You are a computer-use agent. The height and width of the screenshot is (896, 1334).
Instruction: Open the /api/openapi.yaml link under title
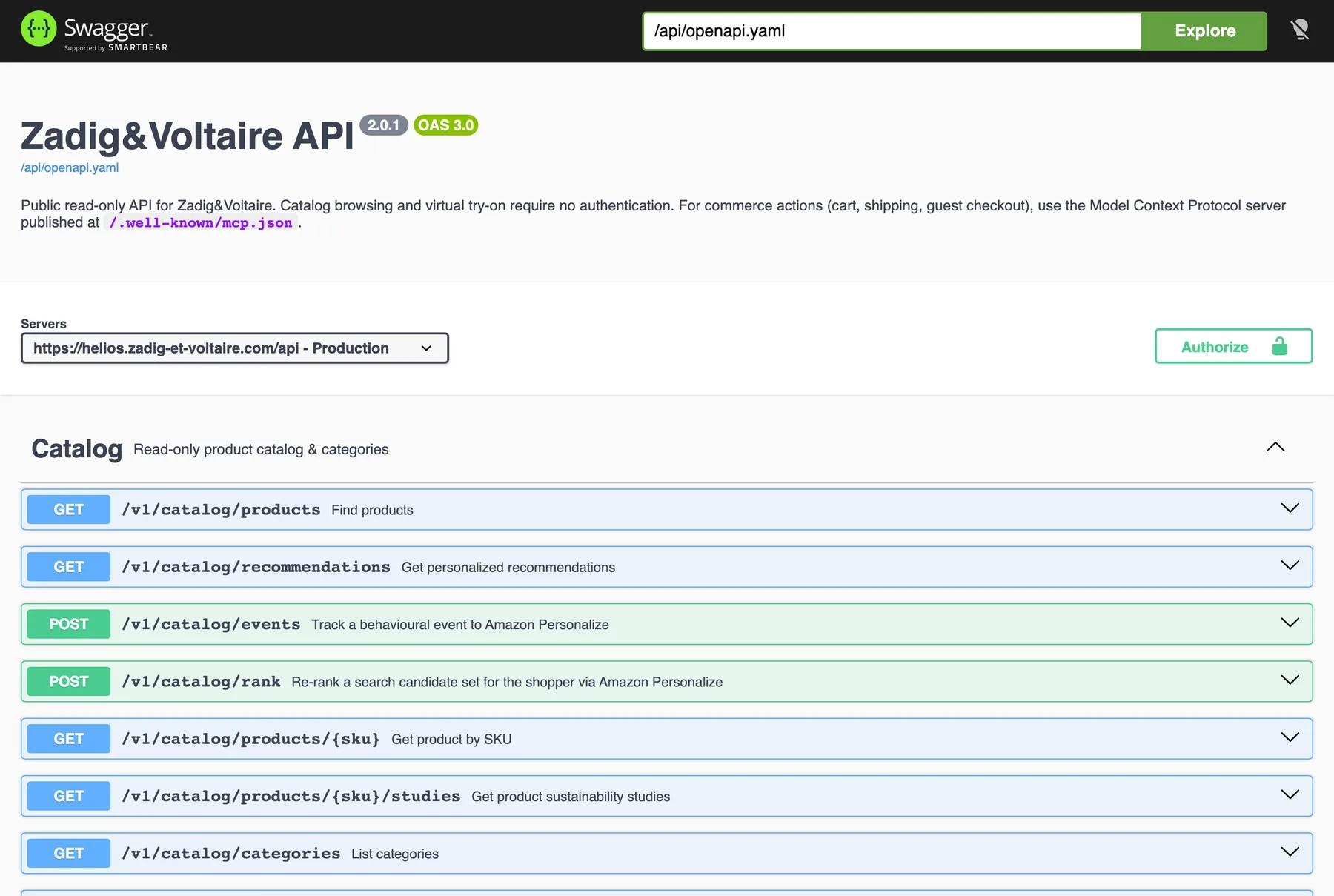pyautogui.click(x=70, y=167)
